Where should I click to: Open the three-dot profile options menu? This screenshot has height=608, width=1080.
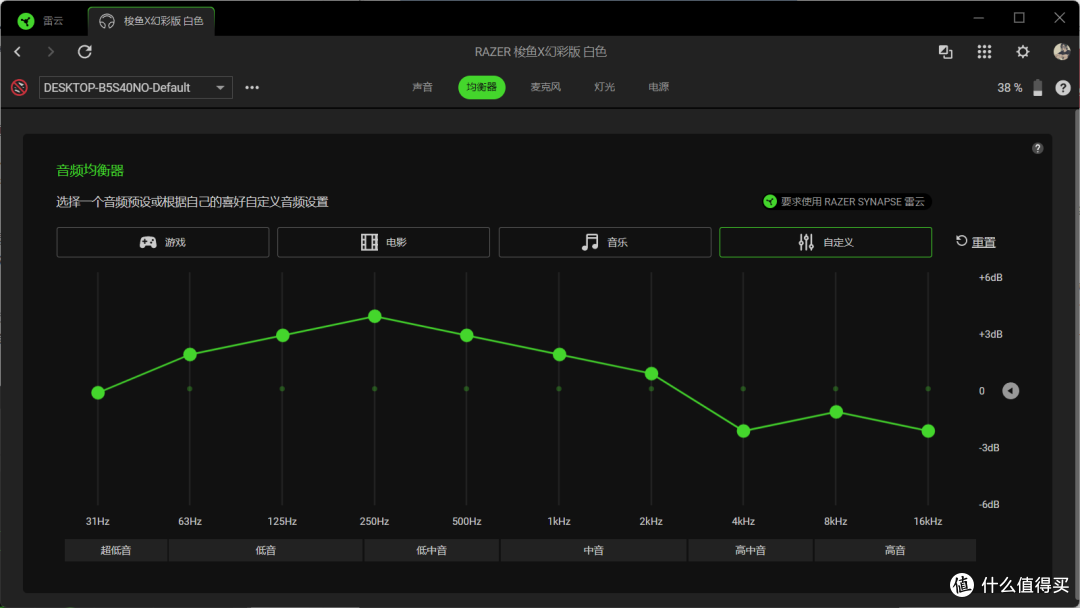pos(252,87)
